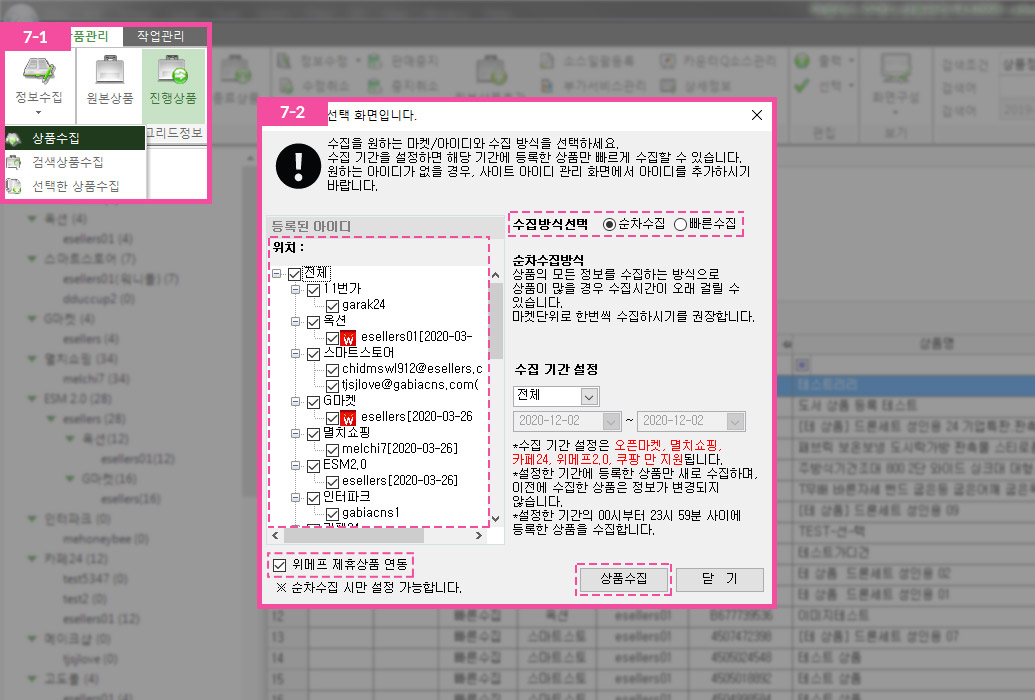Click right arrow of tree horizontal scrollbar
This screenshot has height=700, width=1035.
(x=479, y=536)
